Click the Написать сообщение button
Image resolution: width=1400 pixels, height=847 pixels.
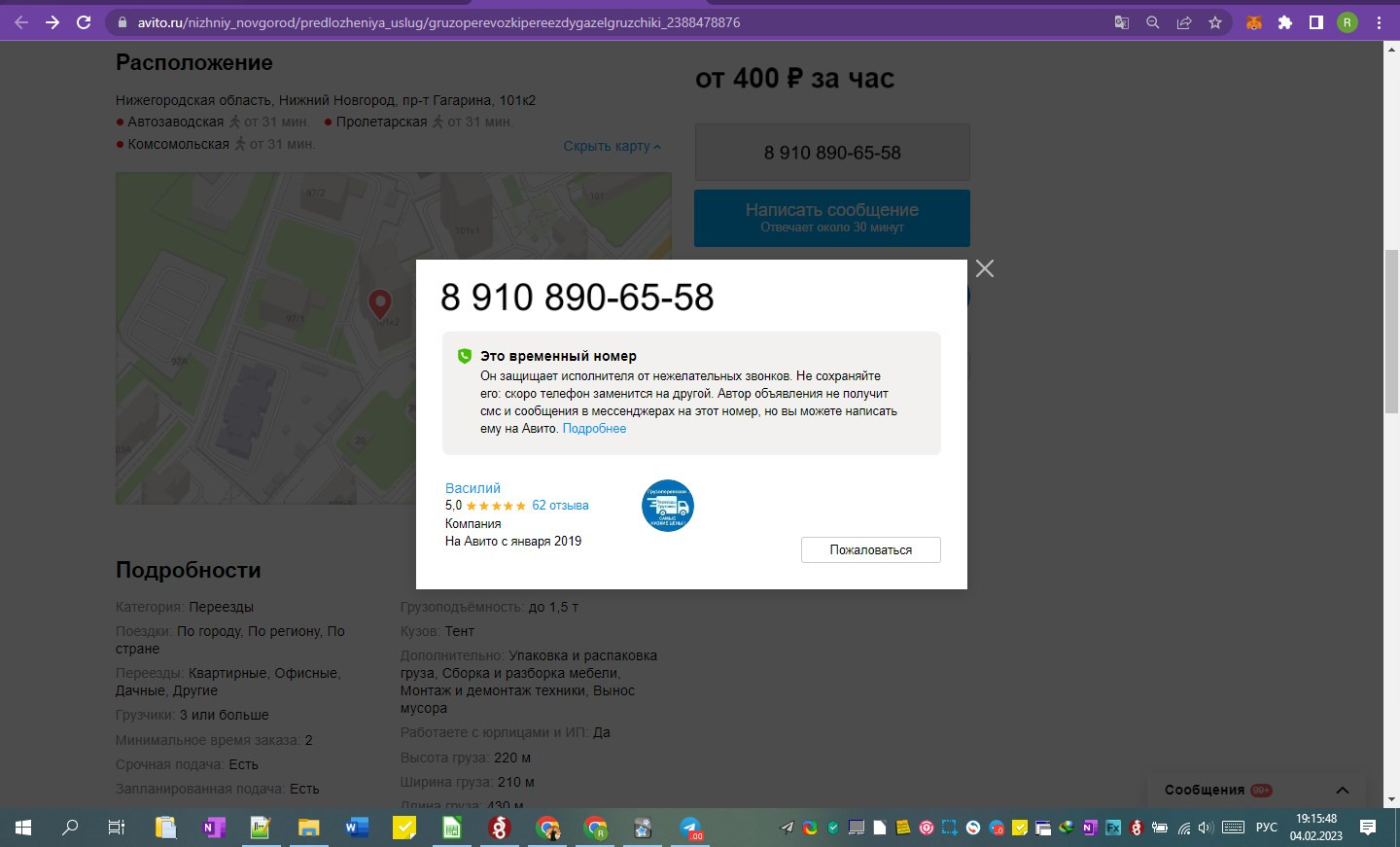coord(832,218)
